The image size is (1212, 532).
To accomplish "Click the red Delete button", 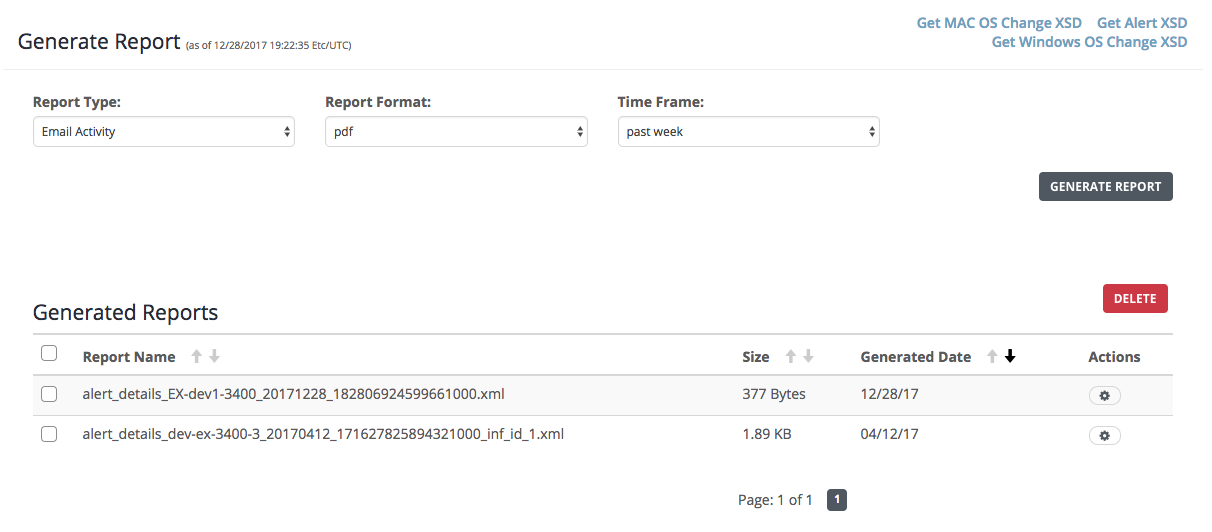I will [x=1135, y=299].
